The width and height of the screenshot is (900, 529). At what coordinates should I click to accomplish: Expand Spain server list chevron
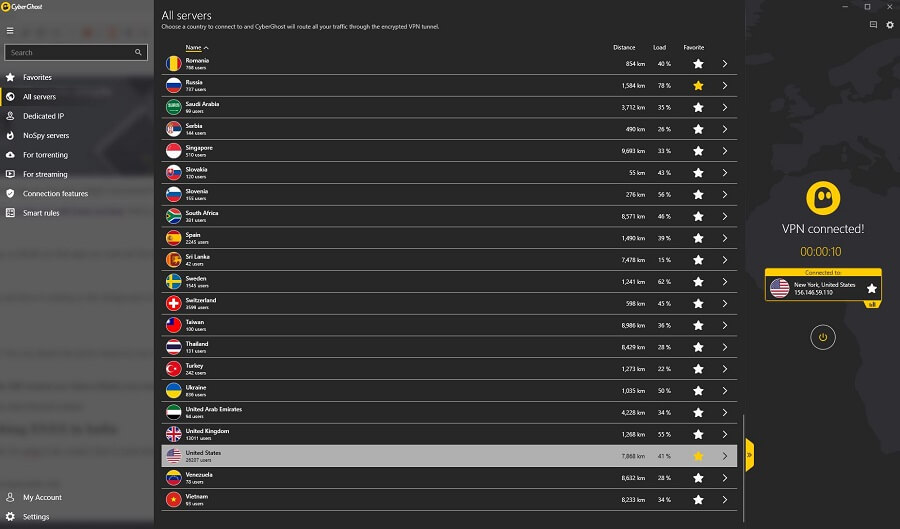click(725, 238)
